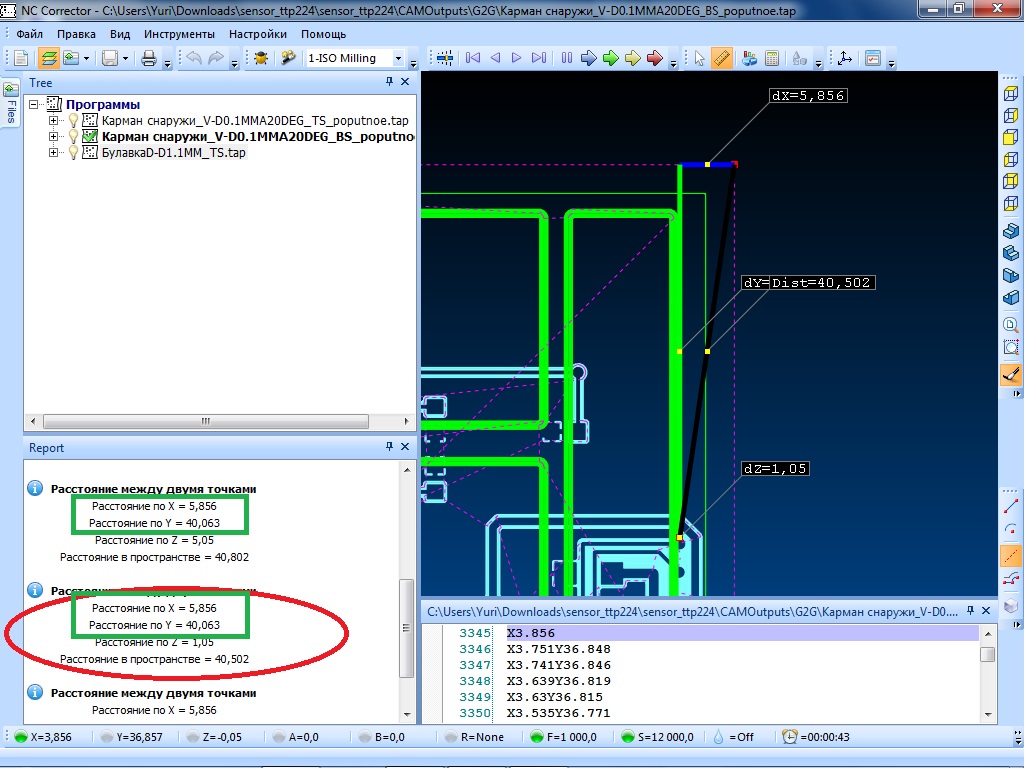Toggle lightbulb for БулавкаD-D1.1MM_TS.tap
The height and width of the screenshot is (774, 1032).
coord(74,153)
